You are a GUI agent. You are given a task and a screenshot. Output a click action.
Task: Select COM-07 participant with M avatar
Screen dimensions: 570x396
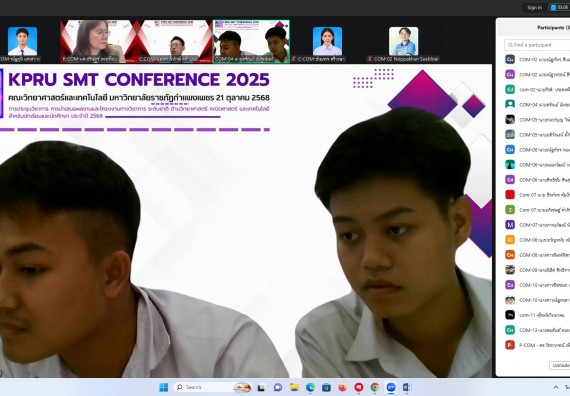coord(537,225)
